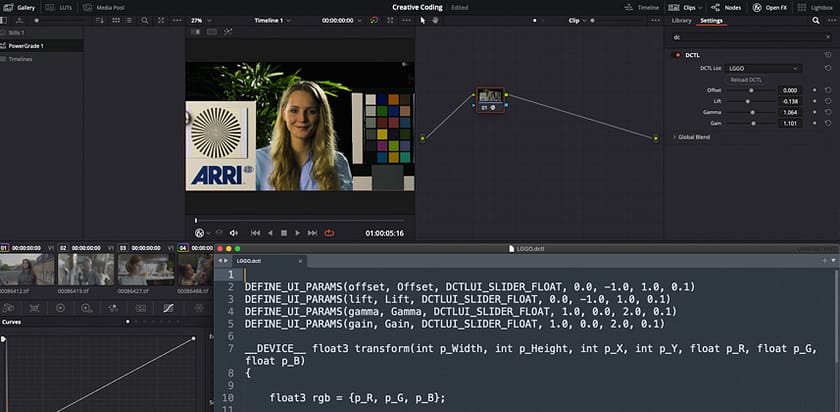The image size is (840, 412).
Task: Switch gallery to thumbnail grid view
Action: click(116, 20)
